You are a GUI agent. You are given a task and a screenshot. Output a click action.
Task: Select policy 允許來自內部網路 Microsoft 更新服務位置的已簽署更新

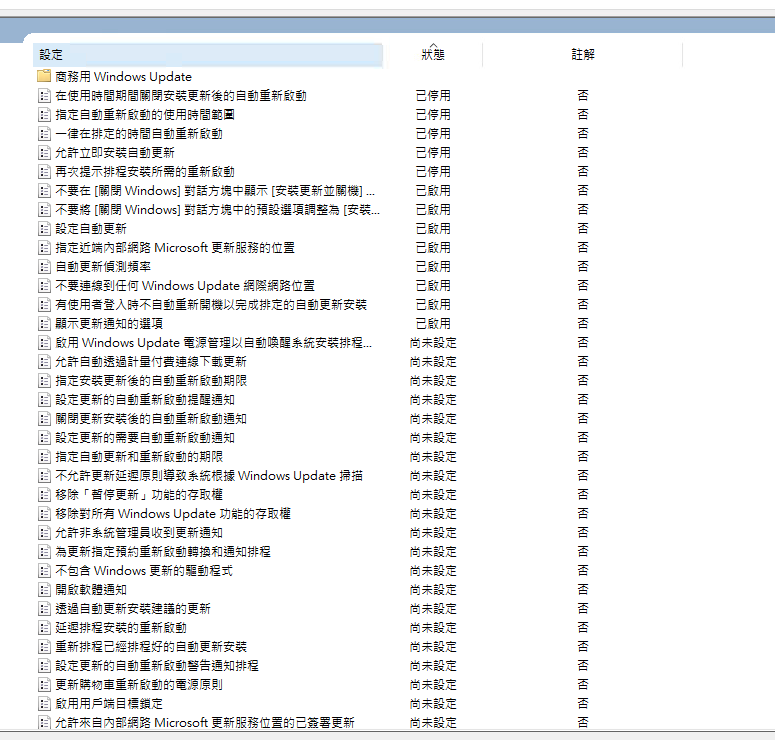click(x=205, y=723)
